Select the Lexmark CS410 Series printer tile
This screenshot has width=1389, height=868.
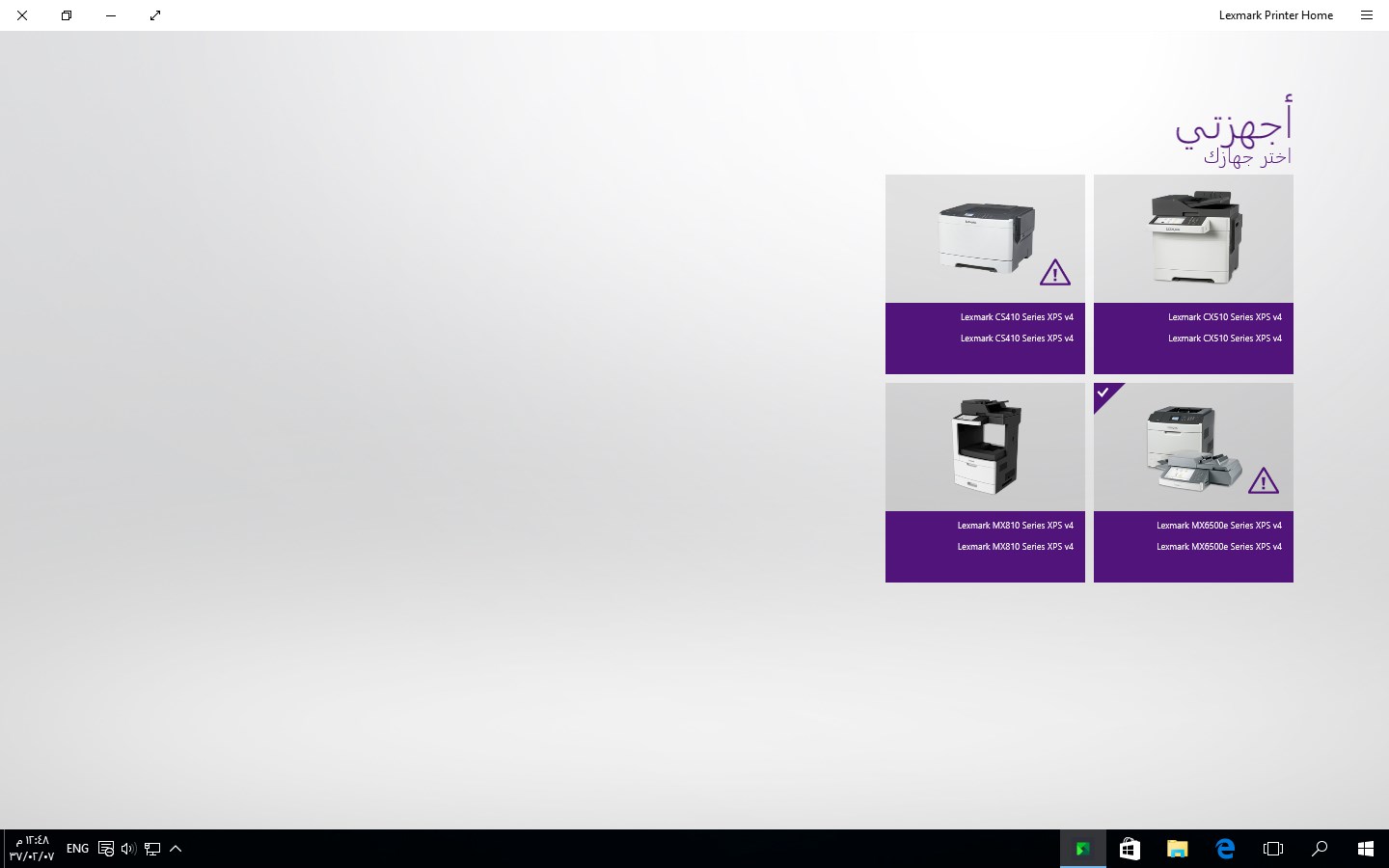point(985,274)
